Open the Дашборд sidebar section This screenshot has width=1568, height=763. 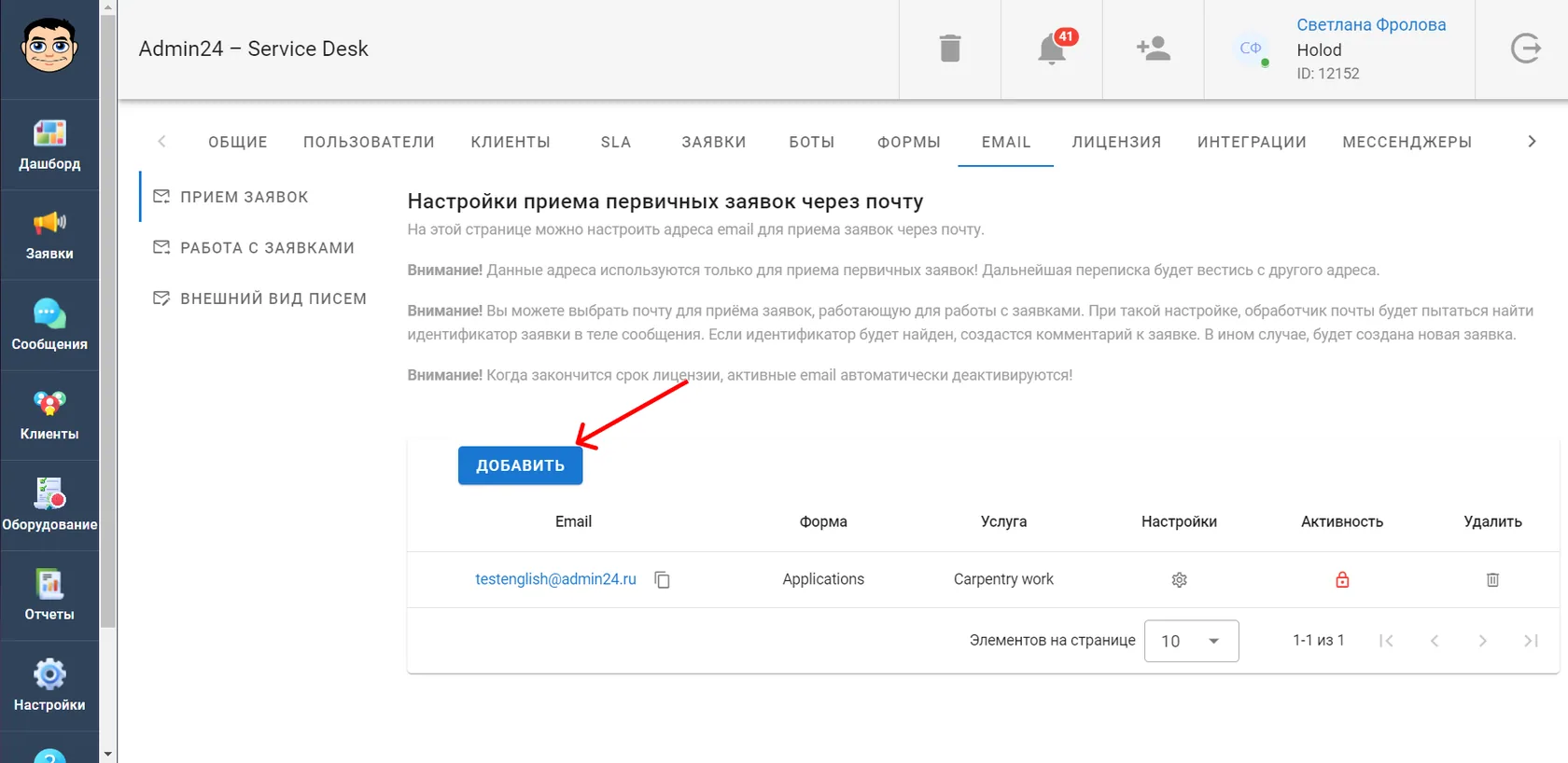tap(49, 145)
